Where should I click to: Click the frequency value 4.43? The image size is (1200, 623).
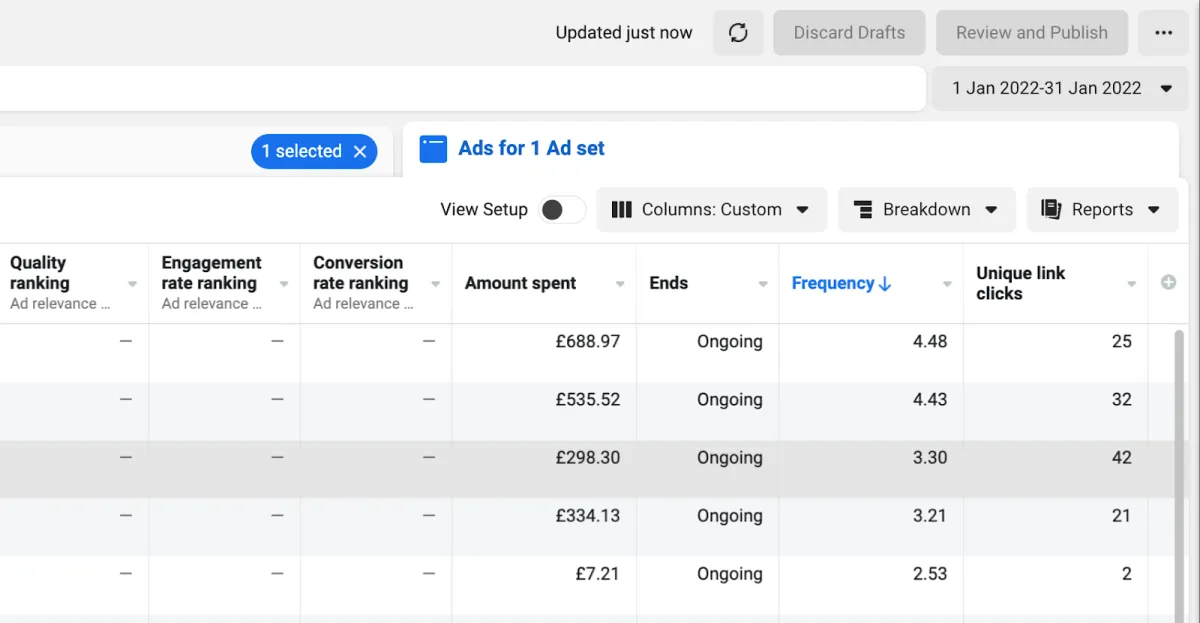(930, 399)
